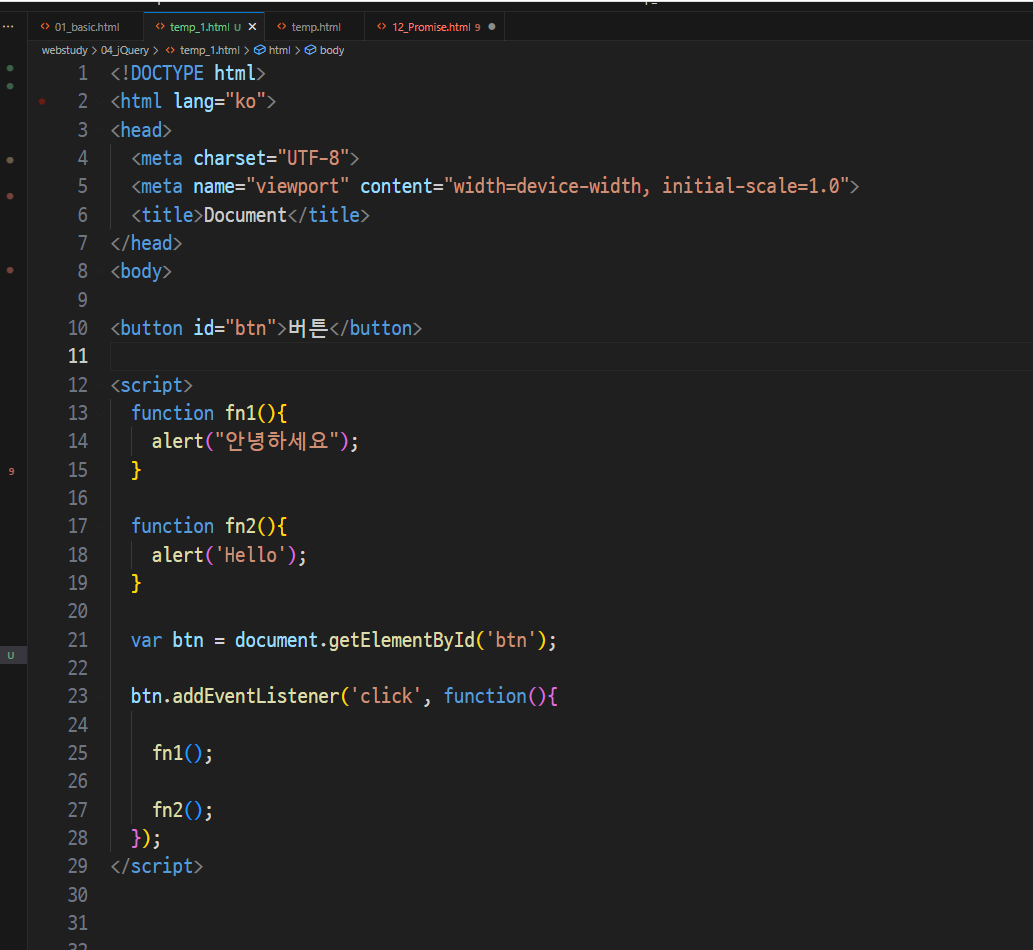Viewport: 1033px width, 950px height.
Task: Click the id="btn" attribute
Action: [235, 328]
